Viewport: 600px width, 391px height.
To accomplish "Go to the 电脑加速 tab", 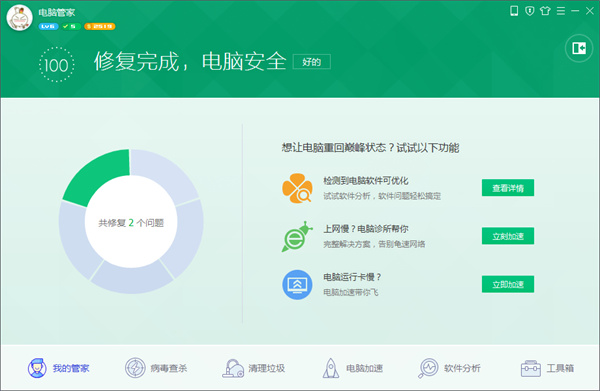I will tap(352, 368).
